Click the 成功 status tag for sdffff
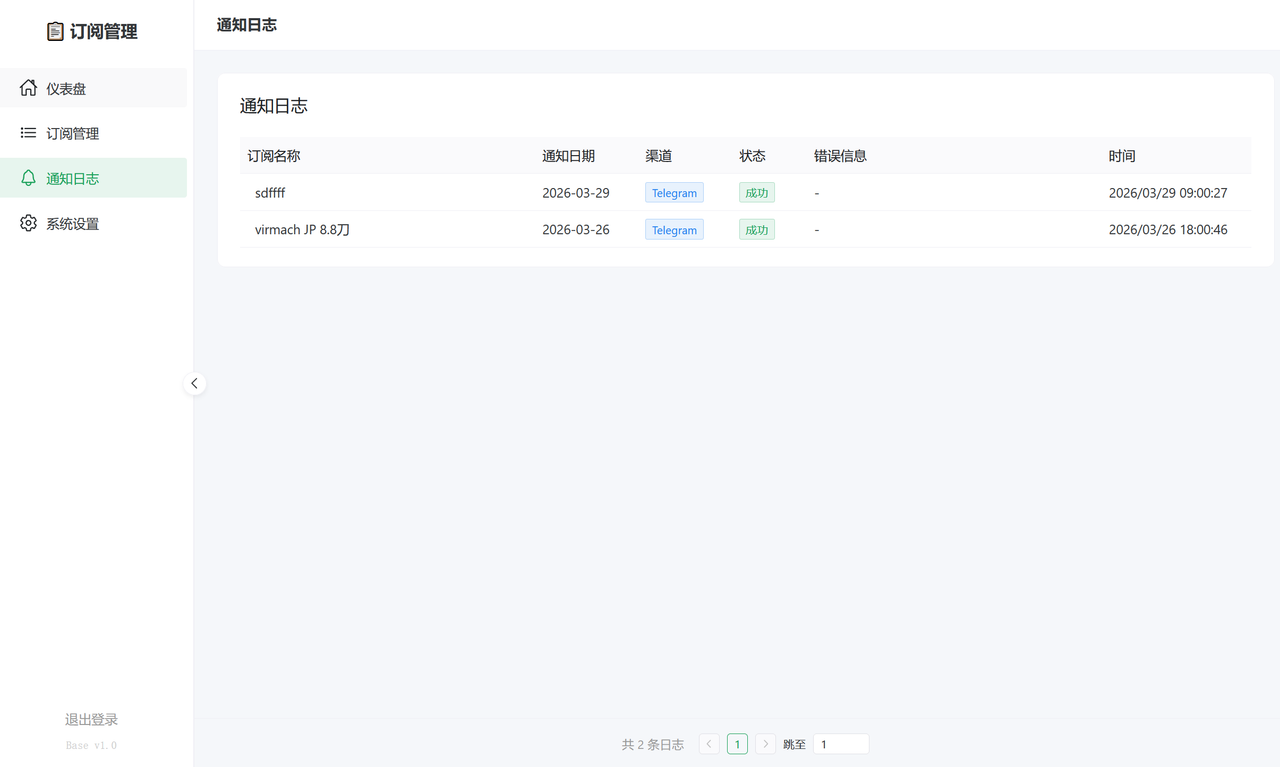The image size is (1280, 767). 757,193
